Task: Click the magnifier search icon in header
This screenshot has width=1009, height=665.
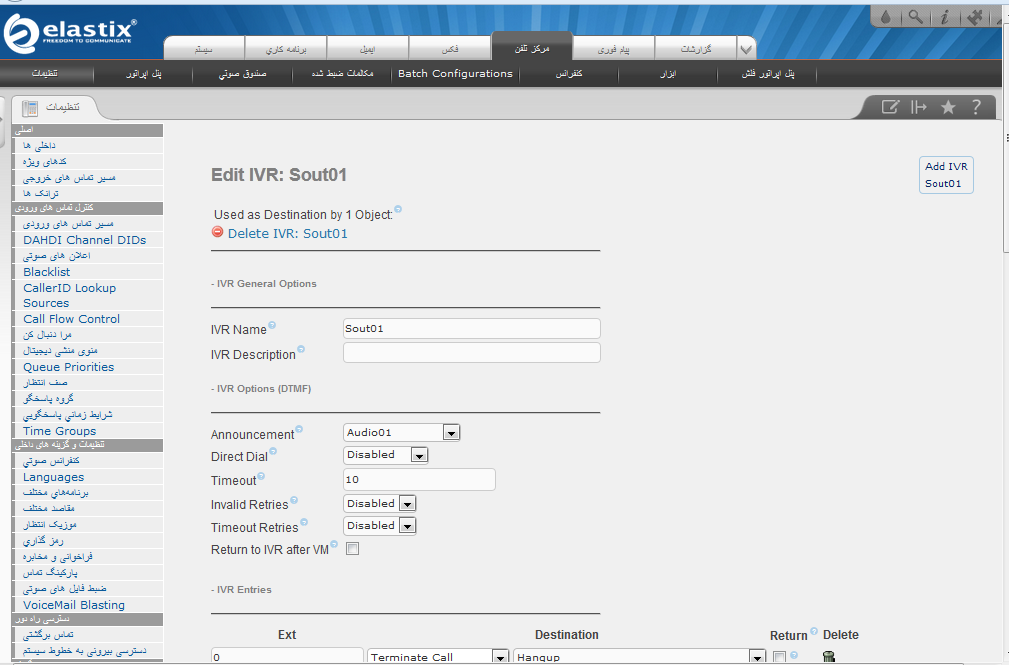Action: coord(915,17)
